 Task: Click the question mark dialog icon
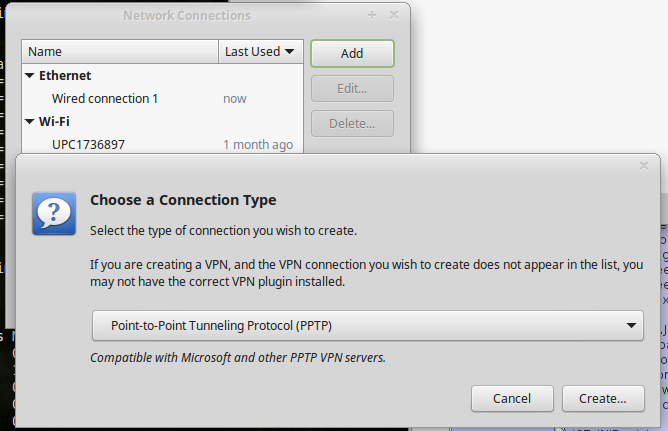[x=54, y=213]
